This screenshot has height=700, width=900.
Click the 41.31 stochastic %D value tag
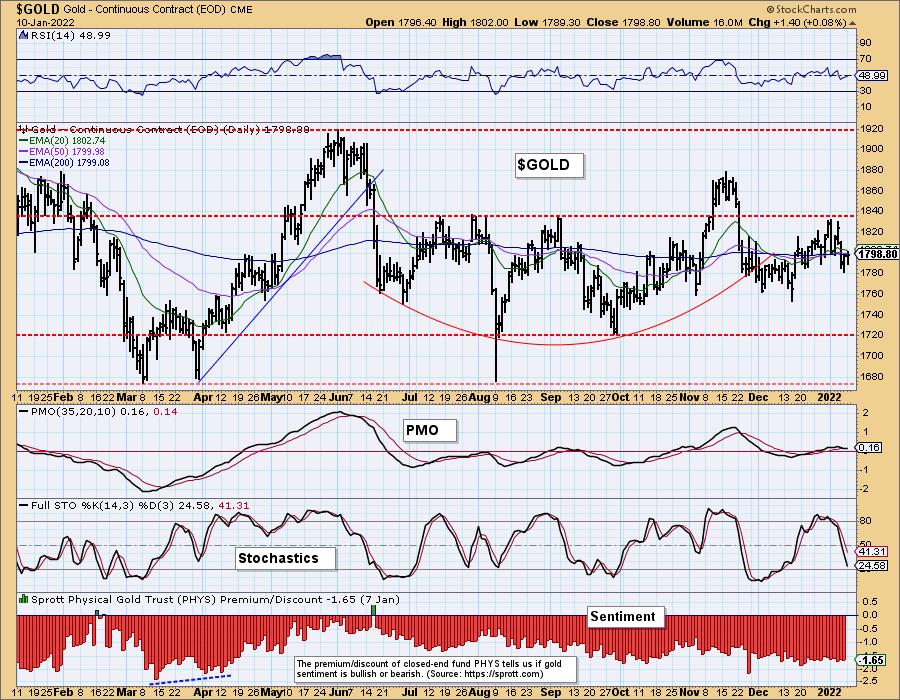pyautogui.click(x=872, y=552)
